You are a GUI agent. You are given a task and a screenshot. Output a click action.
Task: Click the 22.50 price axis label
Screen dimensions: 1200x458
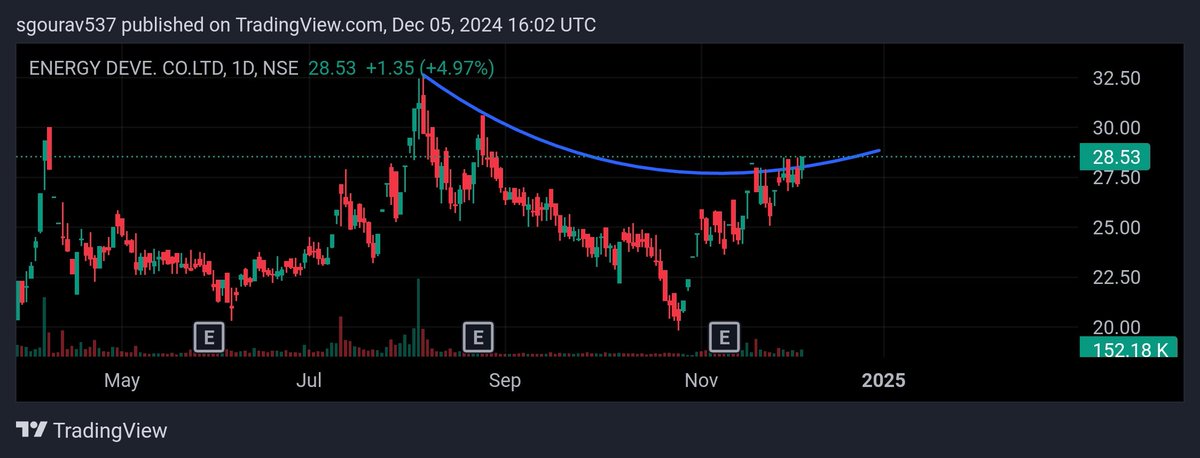[1117, 278]
